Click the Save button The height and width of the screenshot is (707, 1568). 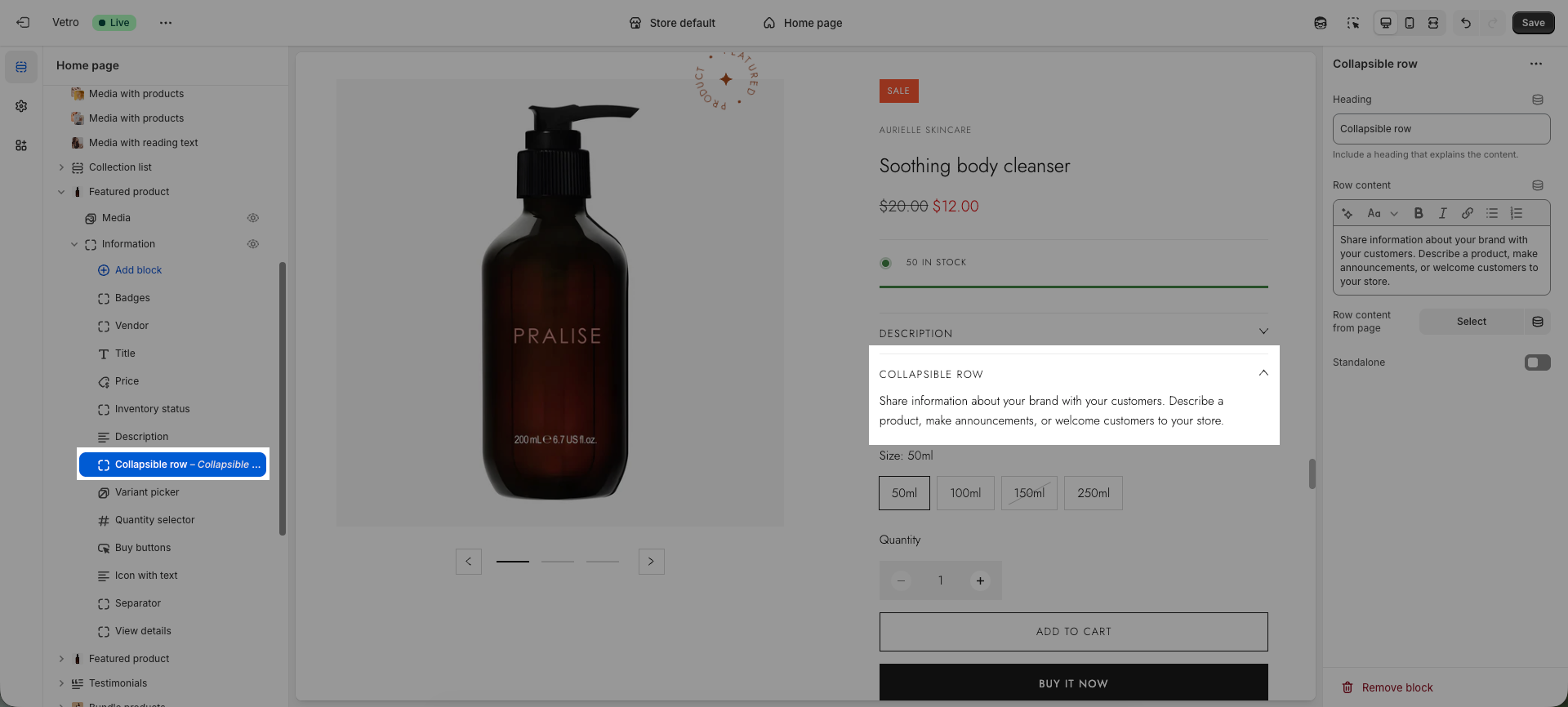click(1533, 23)
